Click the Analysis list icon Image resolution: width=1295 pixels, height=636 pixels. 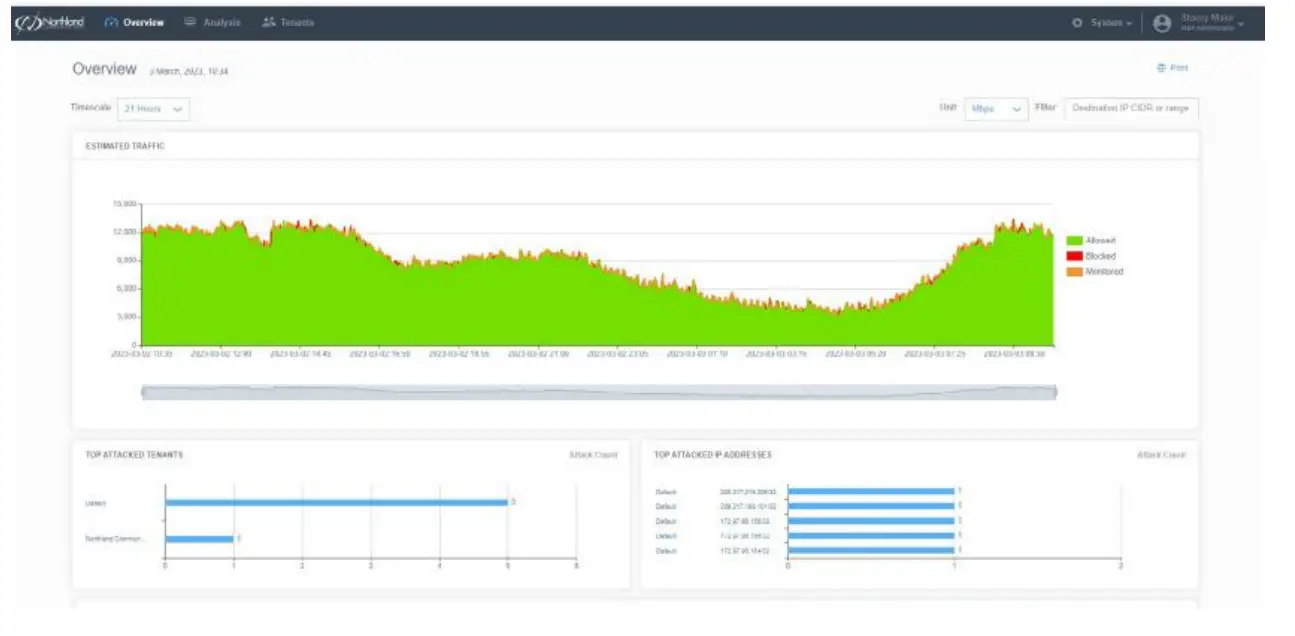coord(190,22)
